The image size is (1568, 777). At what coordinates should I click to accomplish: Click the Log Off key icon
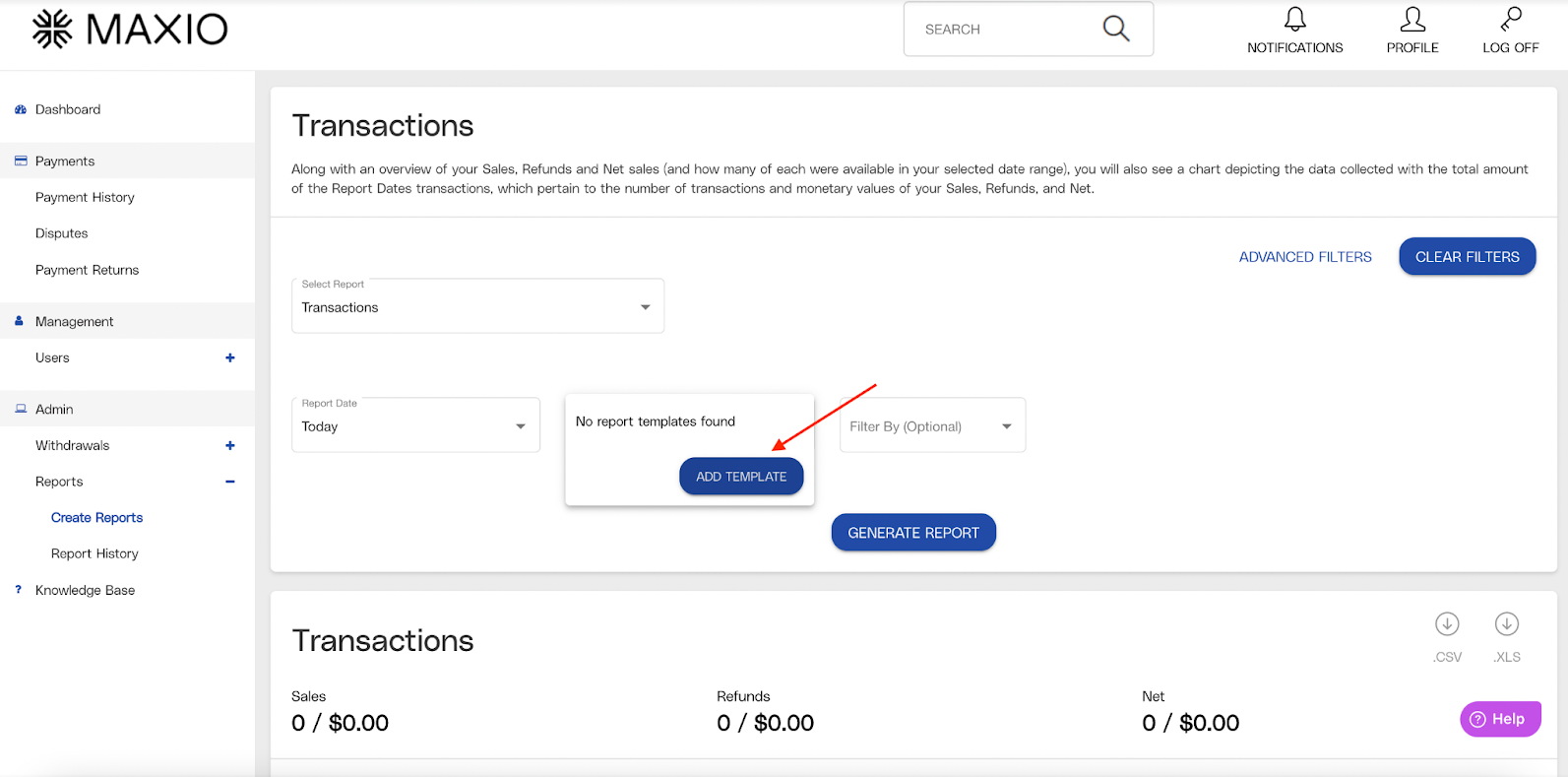(1510, 20)
